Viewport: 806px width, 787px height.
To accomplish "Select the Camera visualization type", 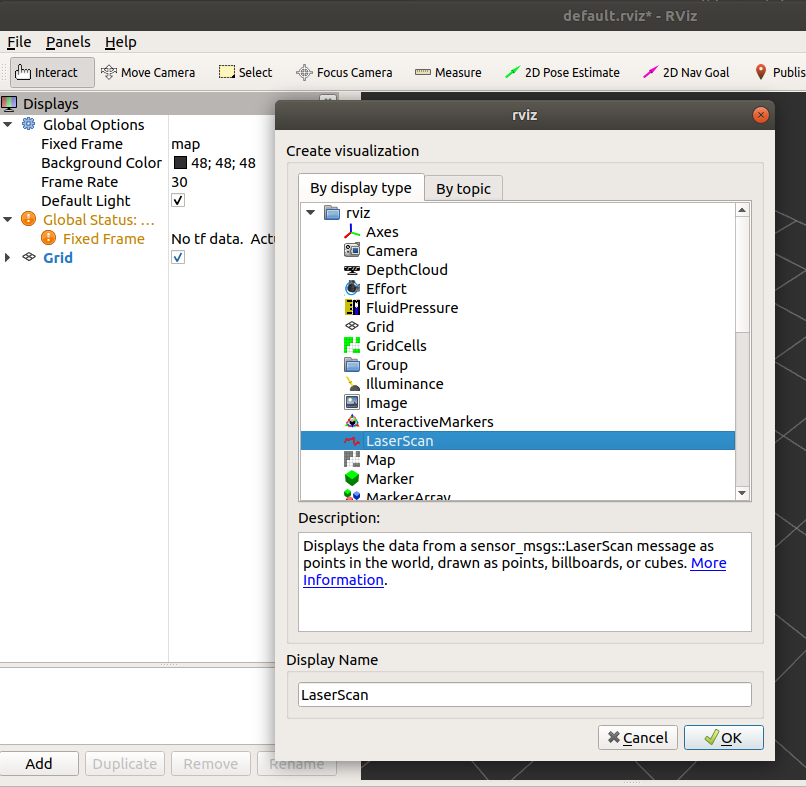I will pos(391,251).
